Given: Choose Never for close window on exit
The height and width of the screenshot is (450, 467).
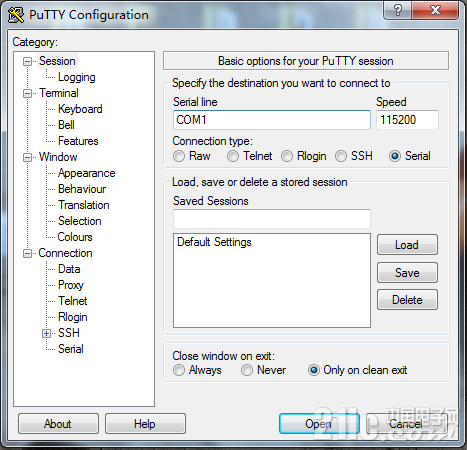Looking at the screenshot, I should (247, 370).
